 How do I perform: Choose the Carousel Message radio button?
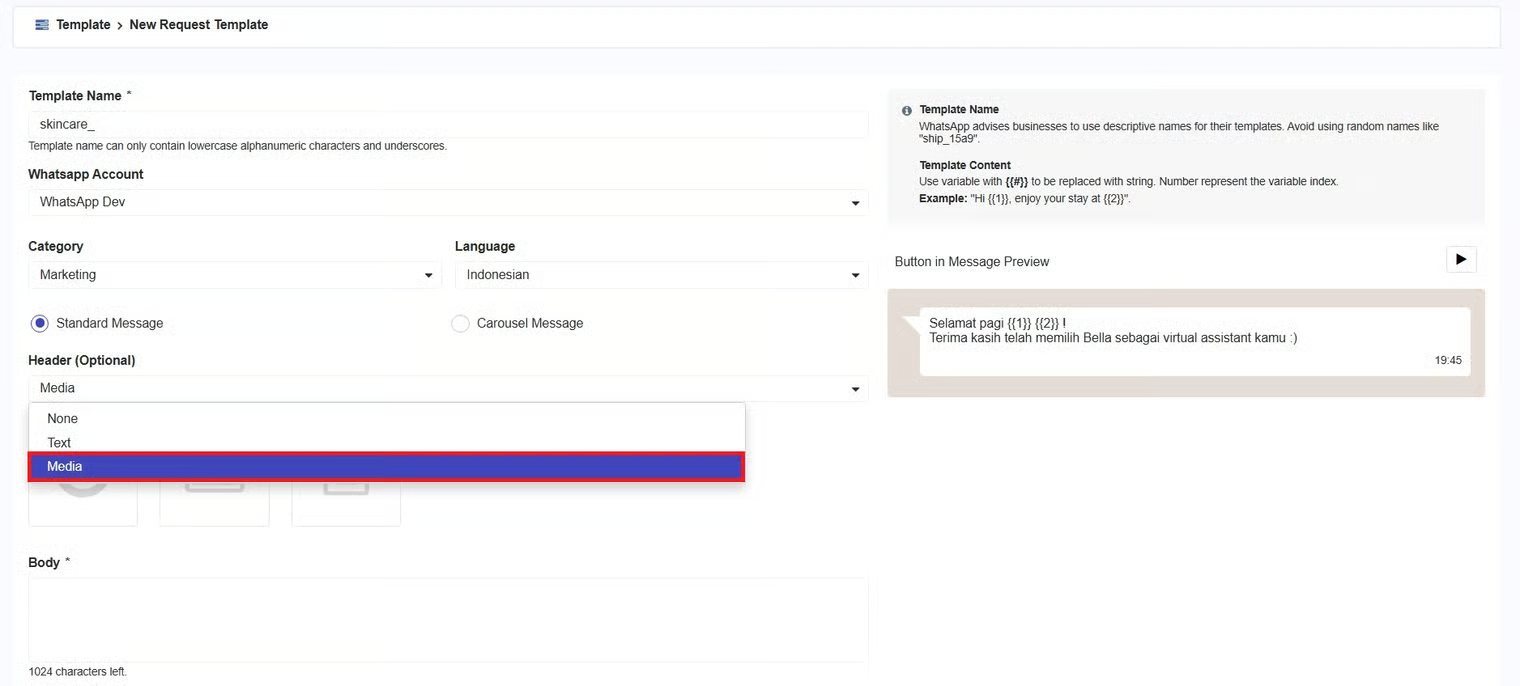pyautogui.click(x=460, y=324)
